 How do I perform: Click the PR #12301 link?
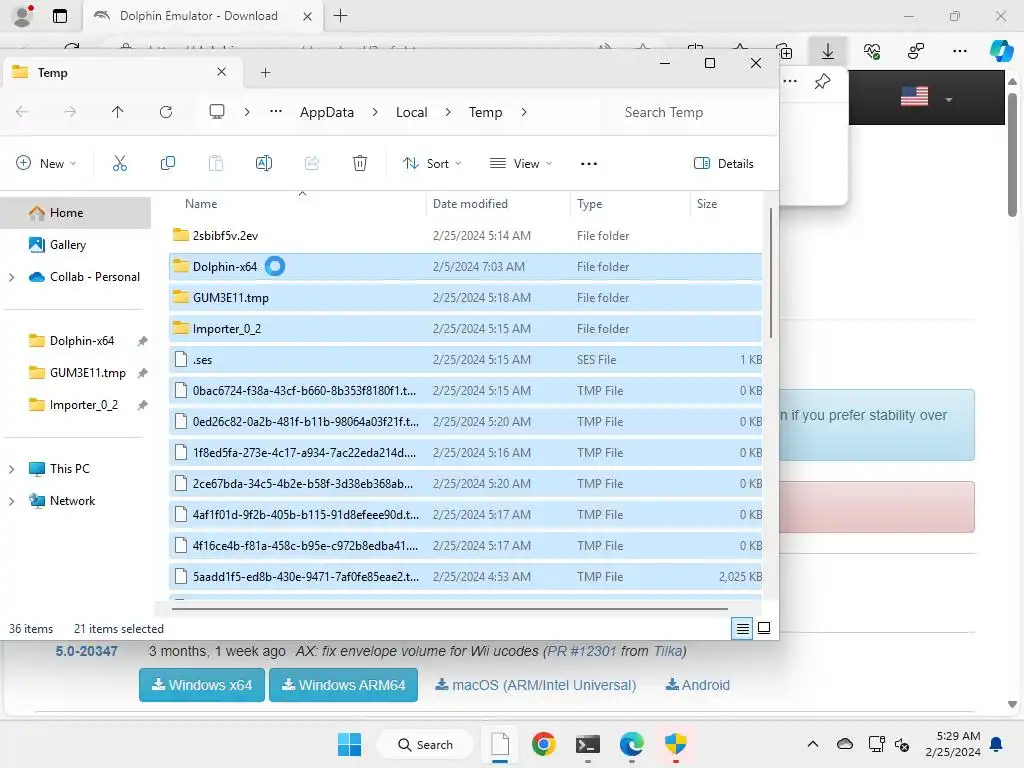coord(581,651)
